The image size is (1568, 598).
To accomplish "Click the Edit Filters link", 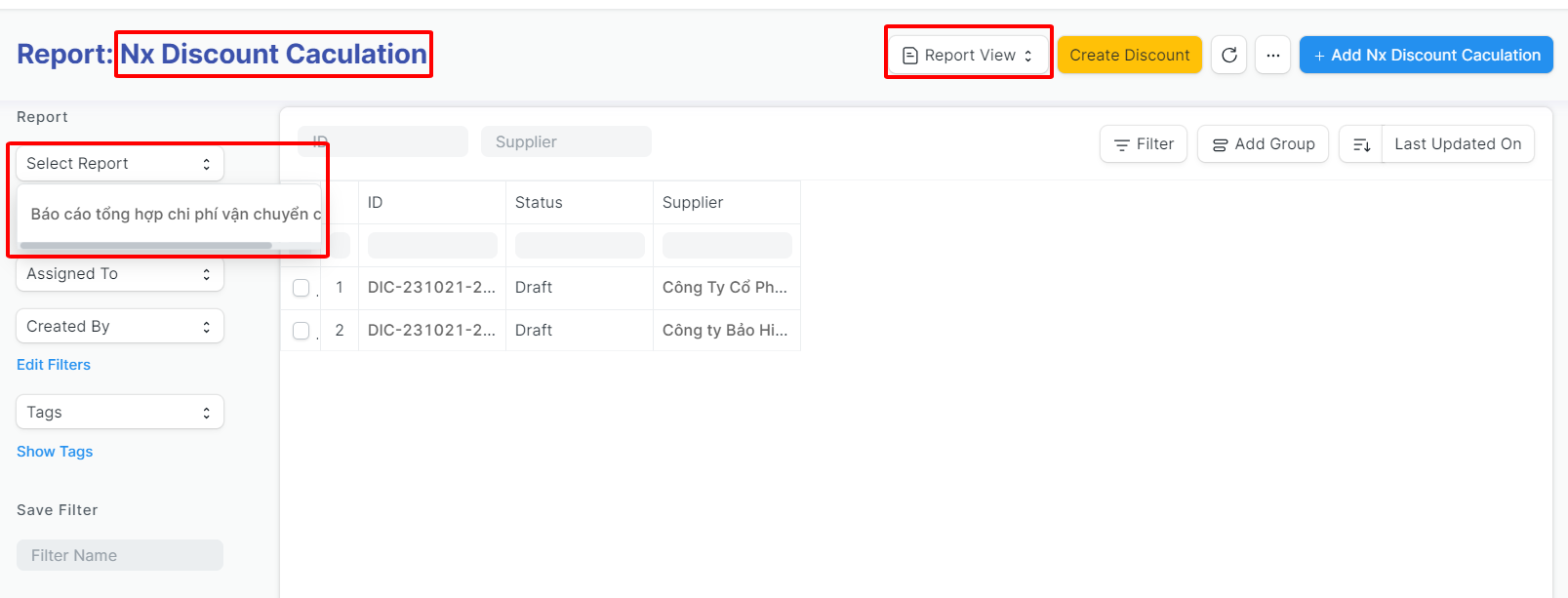I will tap(54, 365).
